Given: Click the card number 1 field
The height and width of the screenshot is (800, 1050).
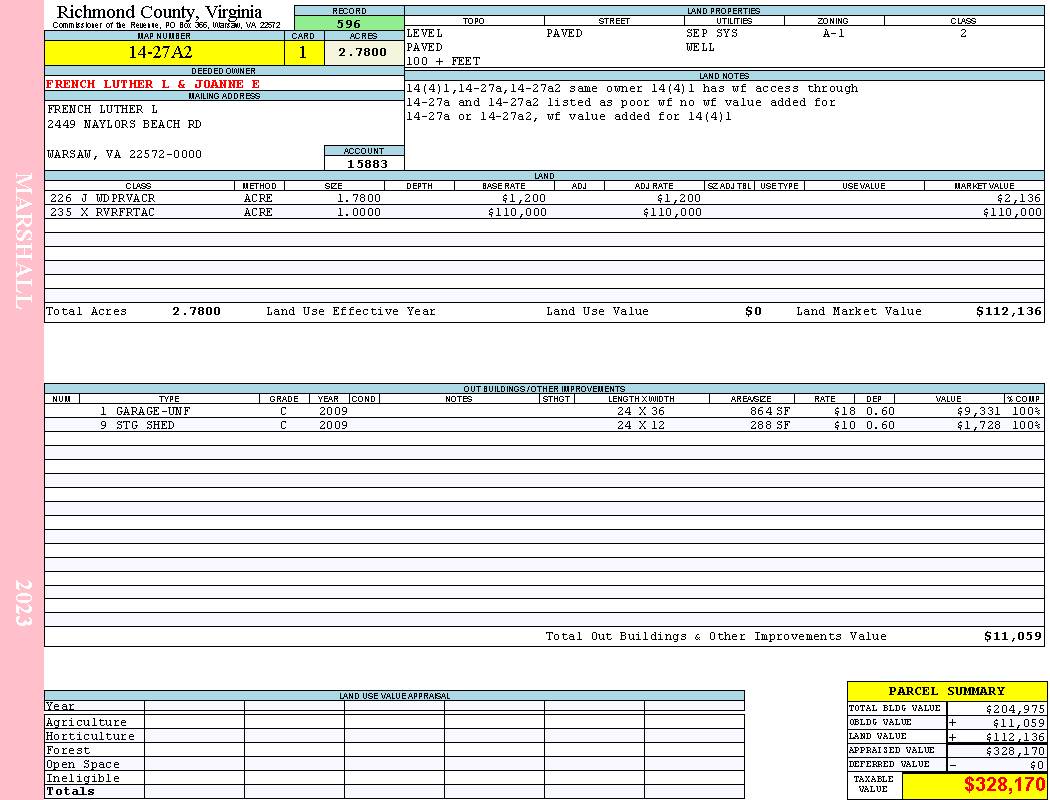Looking at the screenshot, I should [303, 52].
